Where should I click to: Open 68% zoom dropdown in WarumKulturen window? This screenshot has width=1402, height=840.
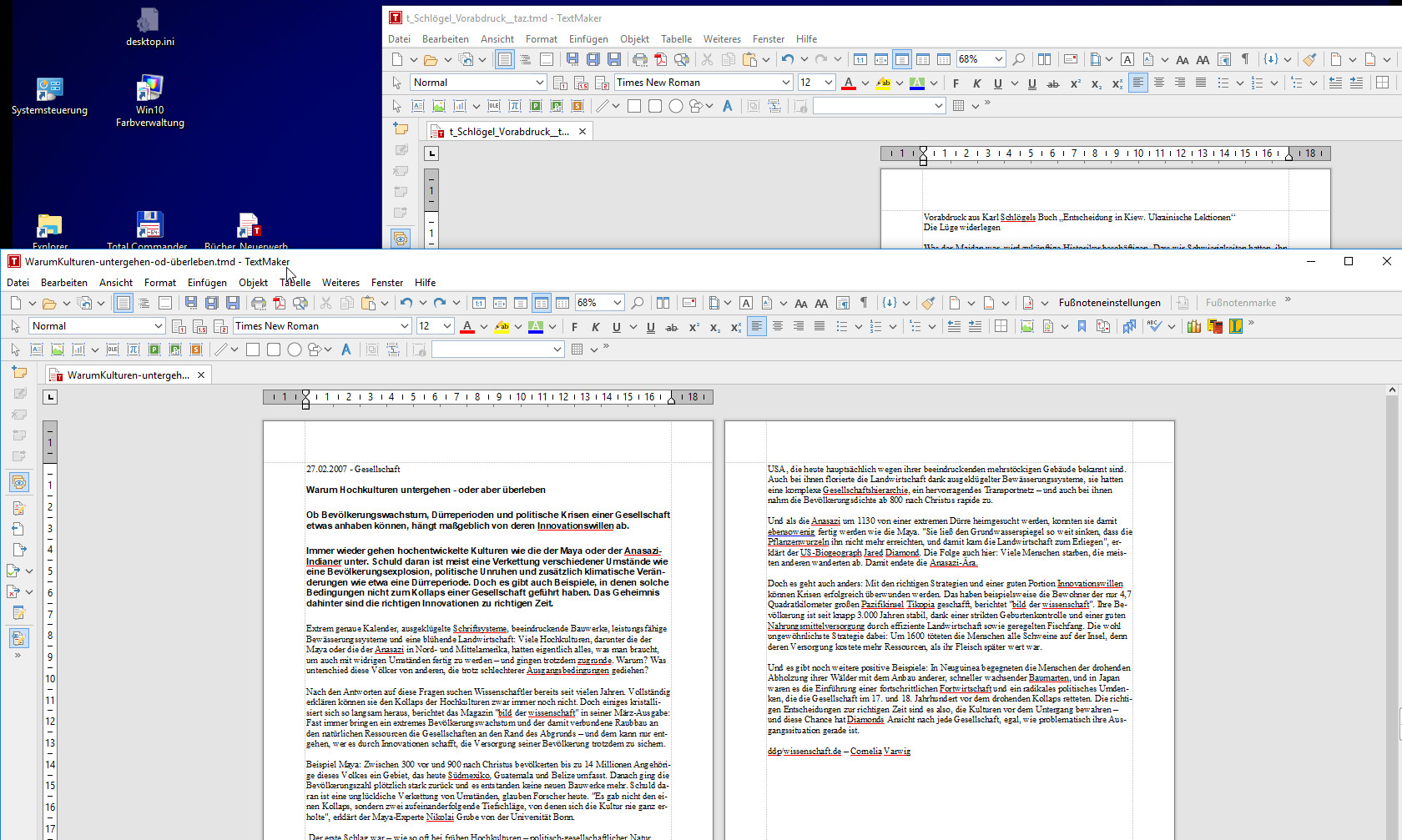(617, 303)
